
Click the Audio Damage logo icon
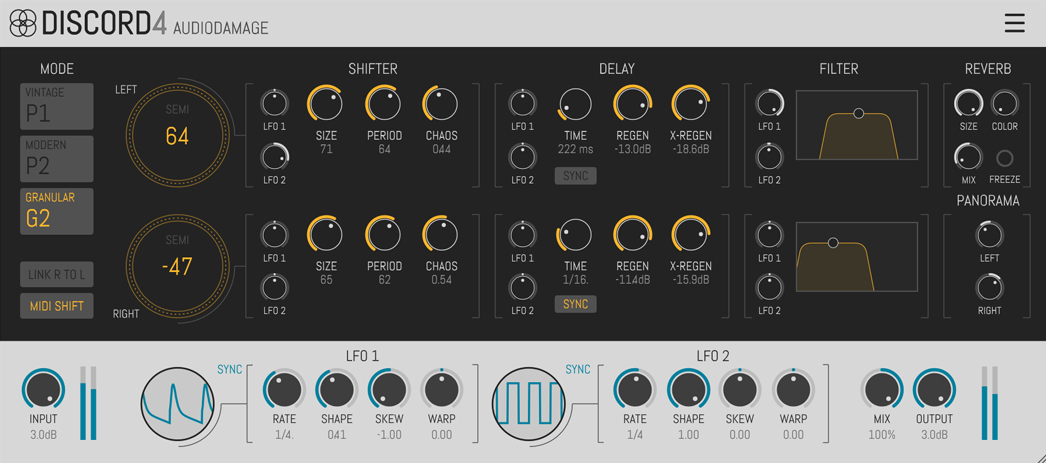(23, 23)
